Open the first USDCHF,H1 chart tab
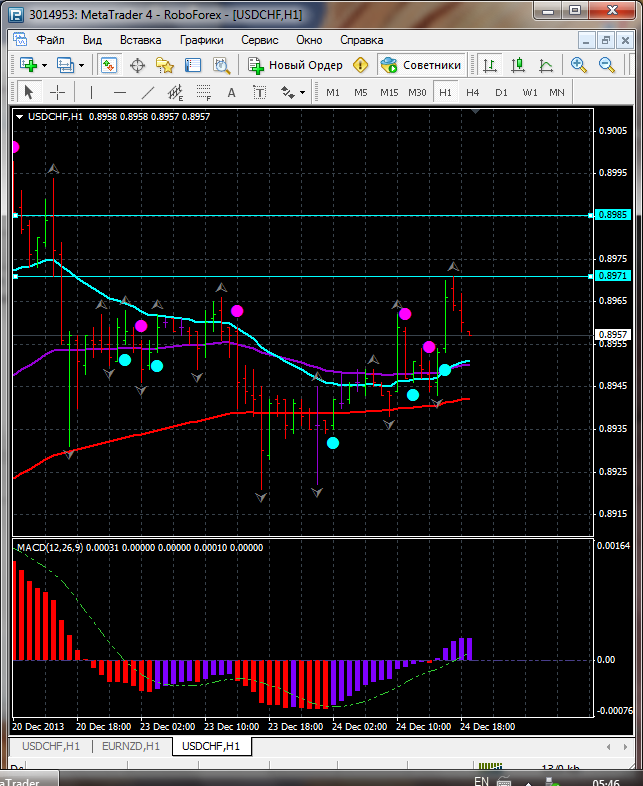This screenshot has width=643, height=786. [x=51, y=746]
